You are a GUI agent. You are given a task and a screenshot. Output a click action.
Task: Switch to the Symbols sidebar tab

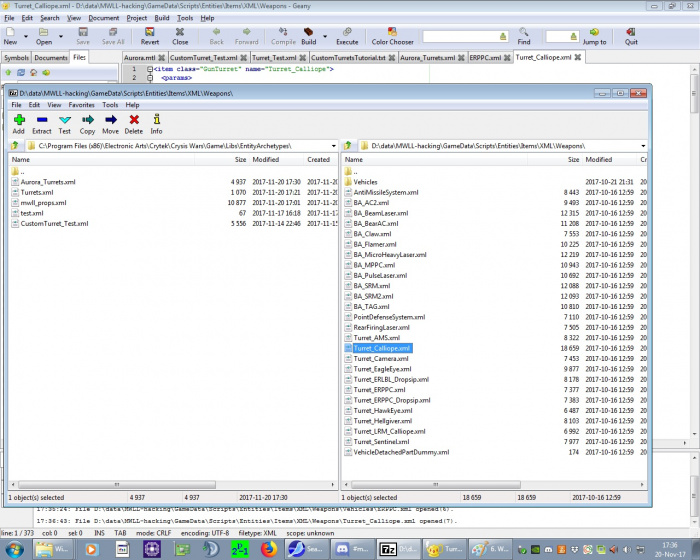click(x=16, y=58)
